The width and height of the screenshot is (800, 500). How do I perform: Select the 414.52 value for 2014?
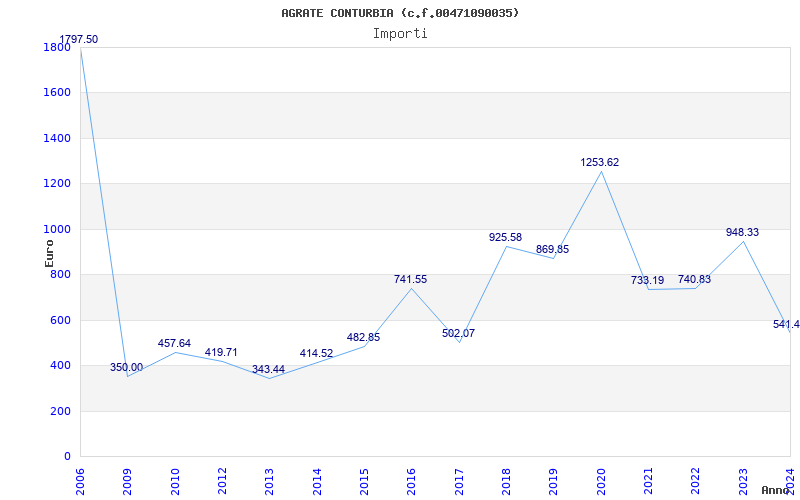[316, 354]
